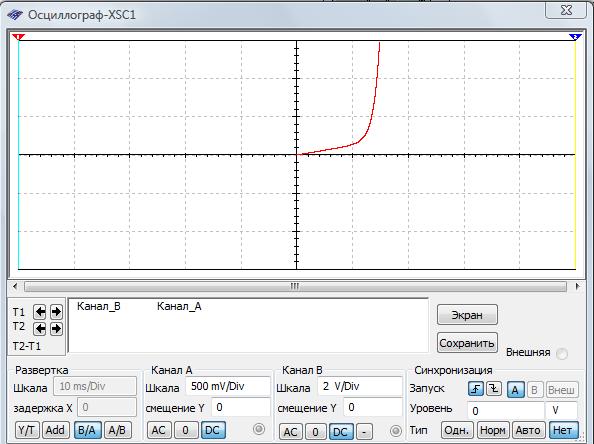Click the horizontal scrollbar thumb

(x=295, y=286)
